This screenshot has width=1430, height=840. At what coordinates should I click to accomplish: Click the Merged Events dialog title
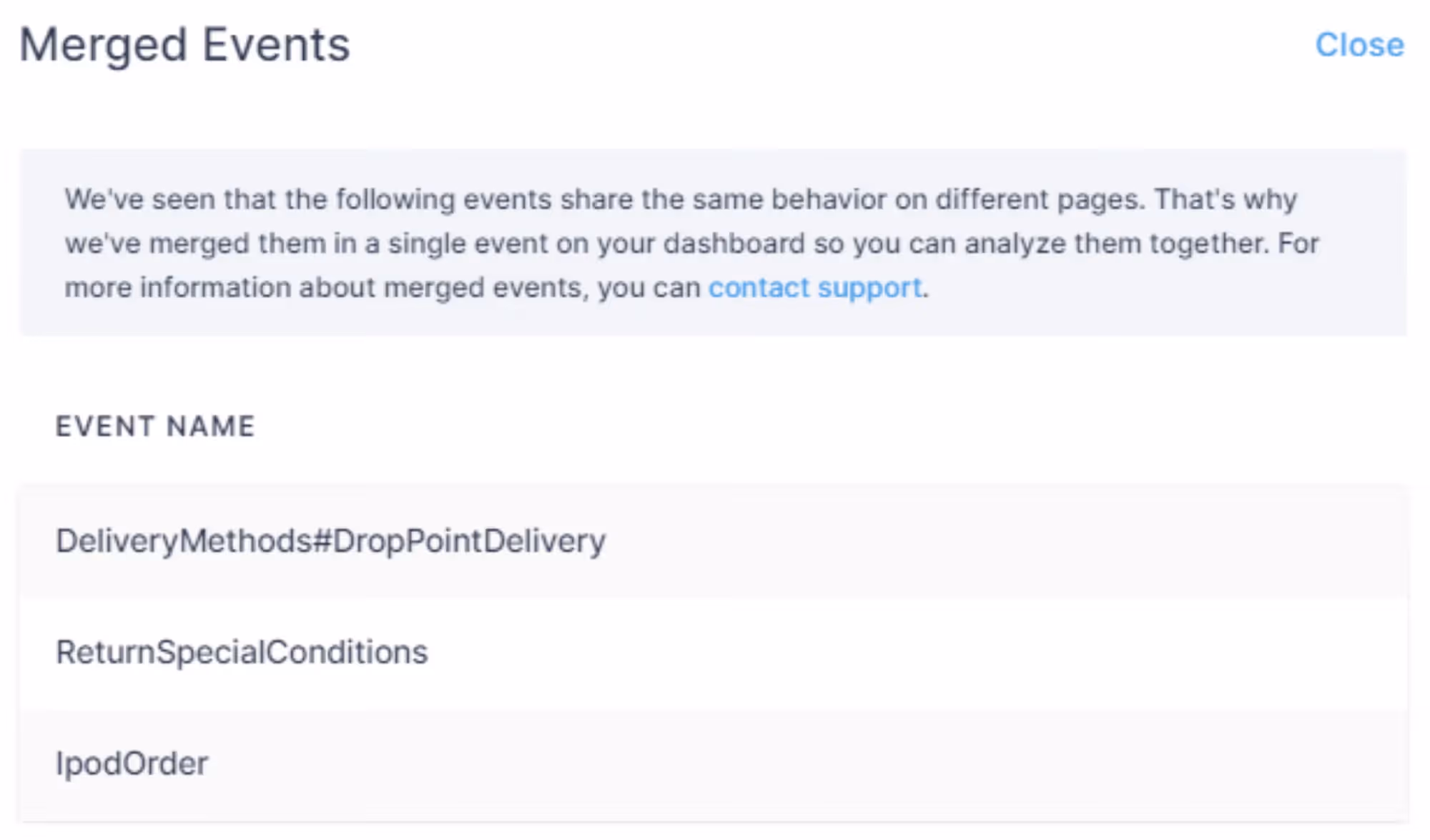pyautogui.click(x=184, y=45)
